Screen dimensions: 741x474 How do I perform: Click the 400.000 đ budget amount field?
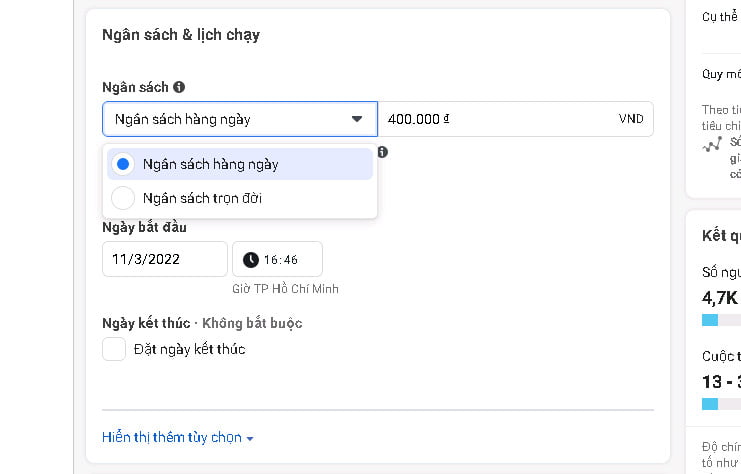coord(516,119)
